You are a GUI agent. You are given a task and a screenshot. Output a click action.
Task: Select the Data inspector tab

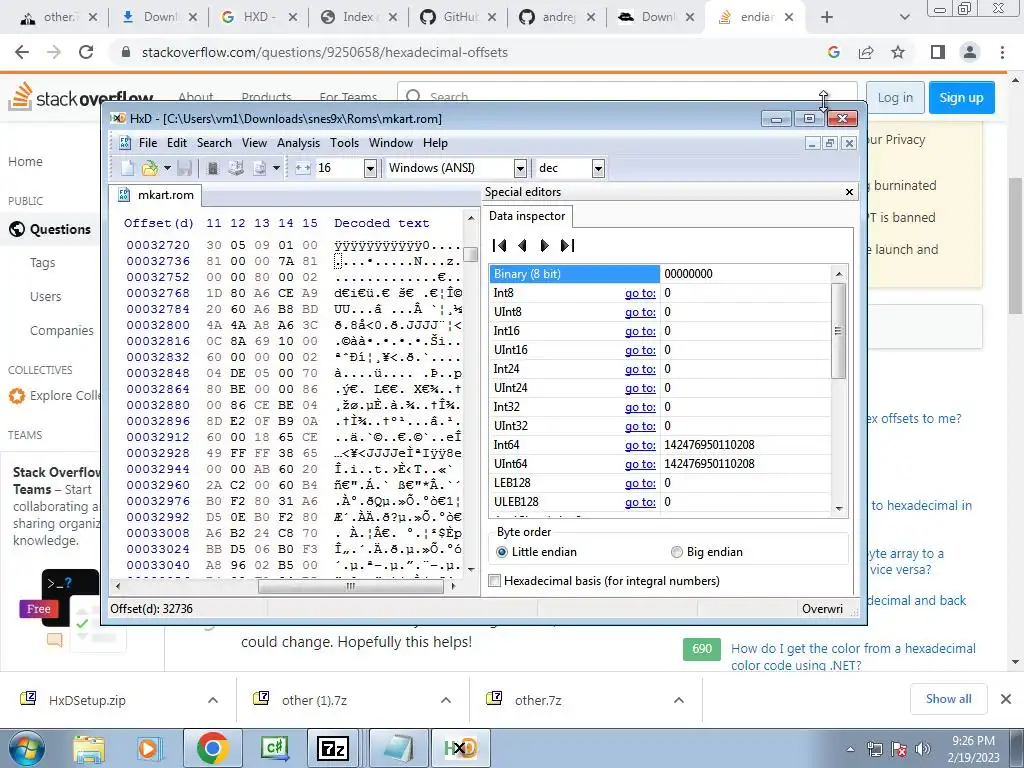click(527, 216)
